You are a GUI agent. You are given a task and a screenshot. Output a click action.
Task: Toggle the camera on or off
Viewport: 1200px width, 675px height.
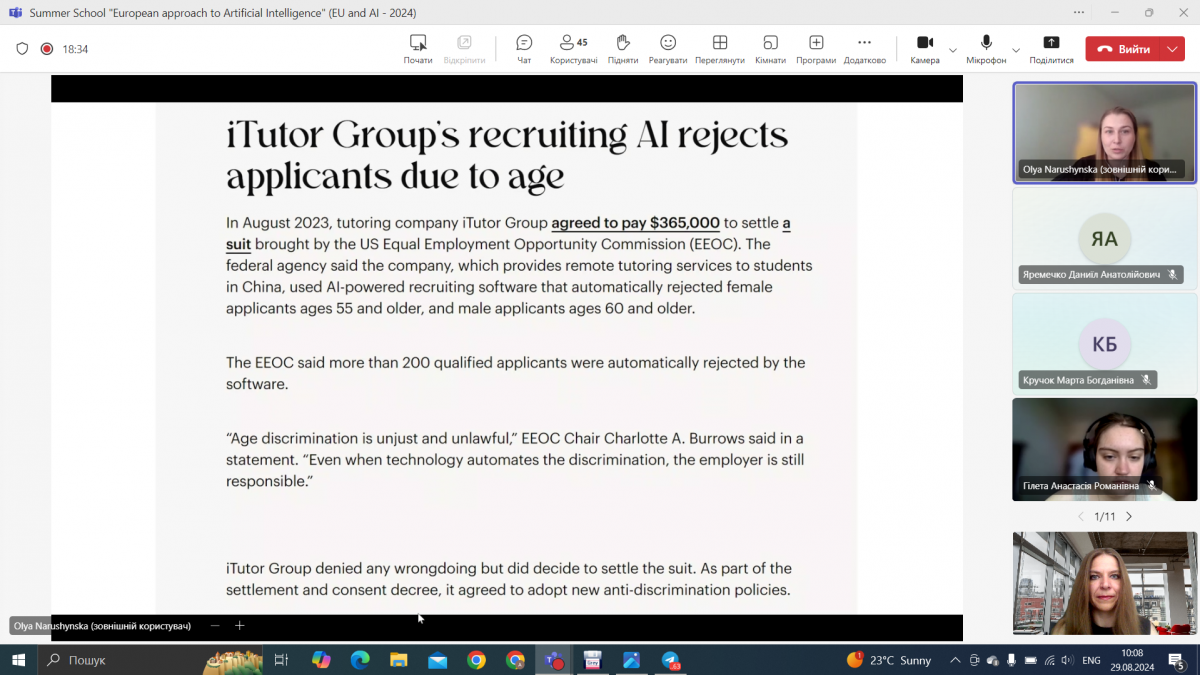point(925,48)
